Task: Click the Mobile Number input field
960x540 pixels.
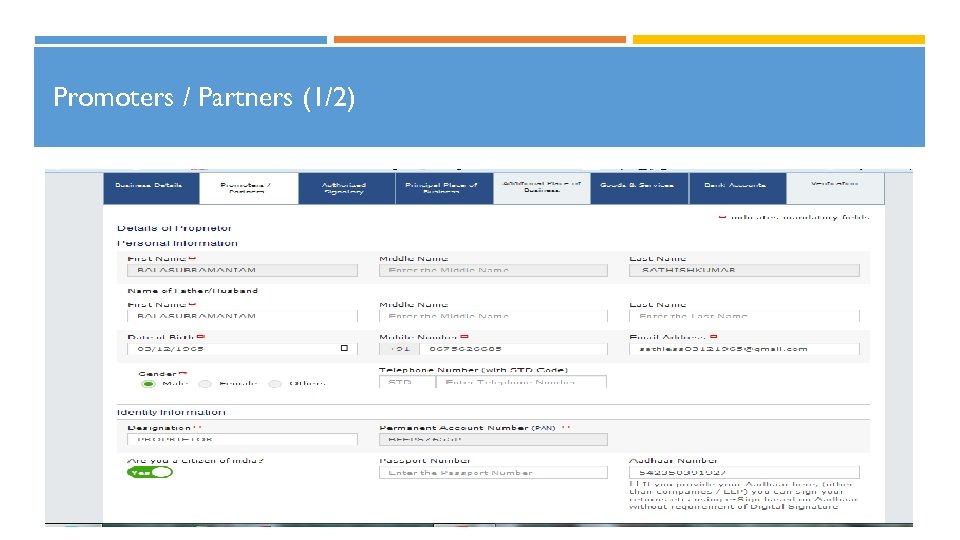Action: click(514, 348)
